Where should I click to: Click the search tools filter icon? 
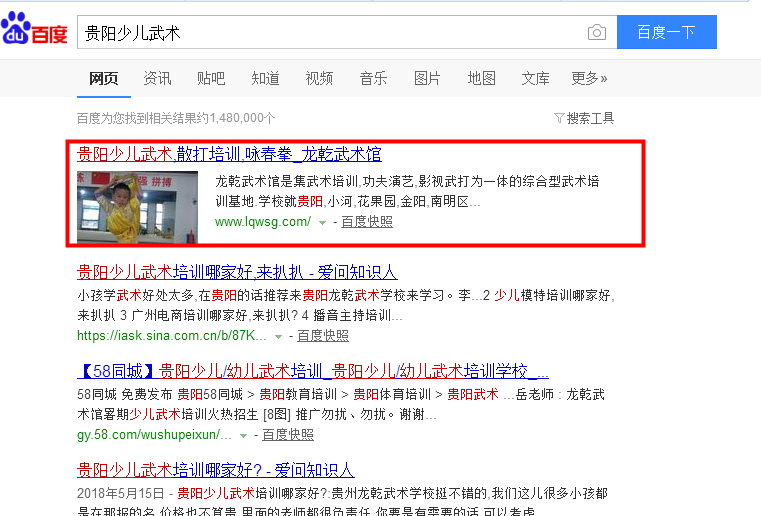(559, 118)
